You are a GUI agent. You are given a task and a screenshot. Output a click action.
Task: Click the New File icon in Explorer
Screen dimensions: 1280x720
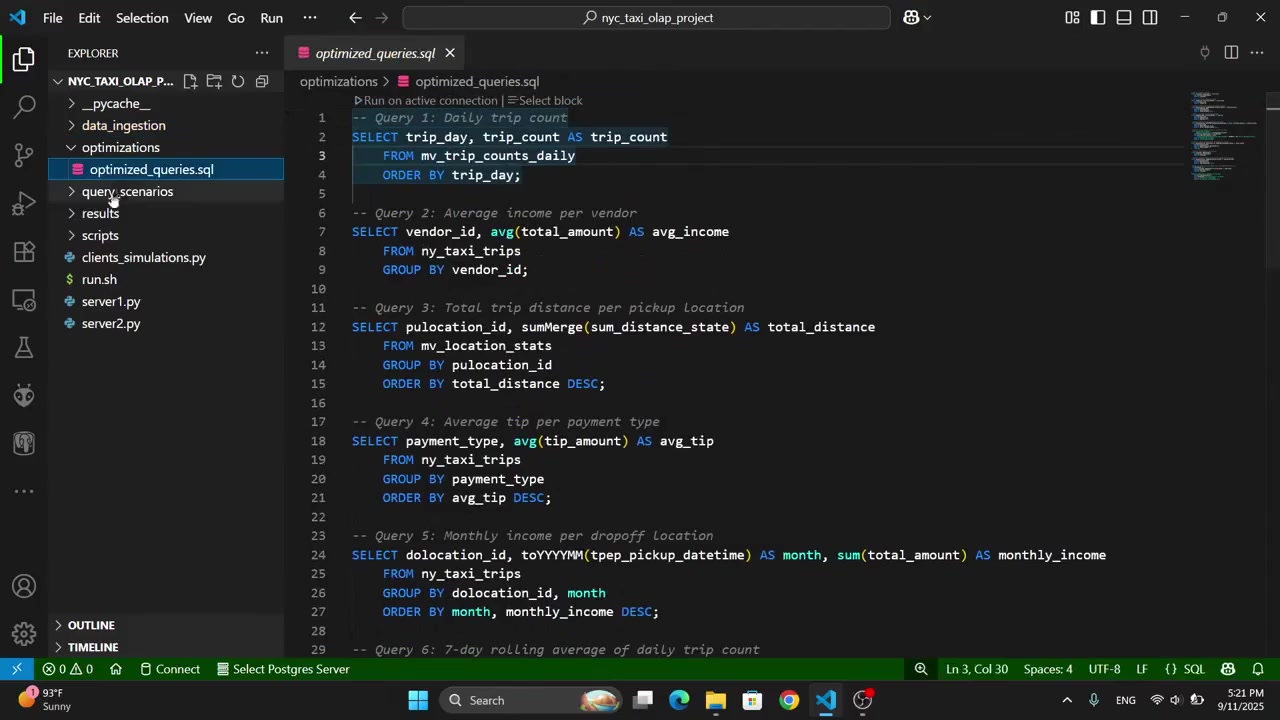pyautogui.click(x=190, y=81)
